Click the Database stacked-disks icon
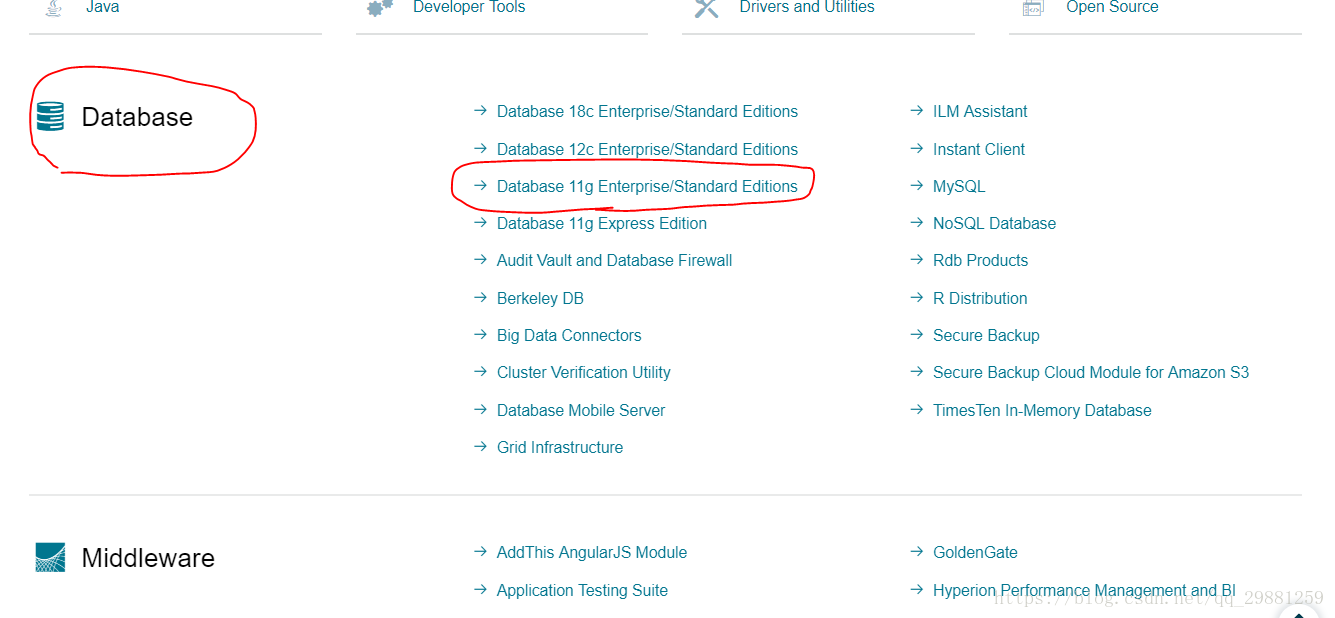Viewport: 1335px width, 618px height. (x=50, y=117)
